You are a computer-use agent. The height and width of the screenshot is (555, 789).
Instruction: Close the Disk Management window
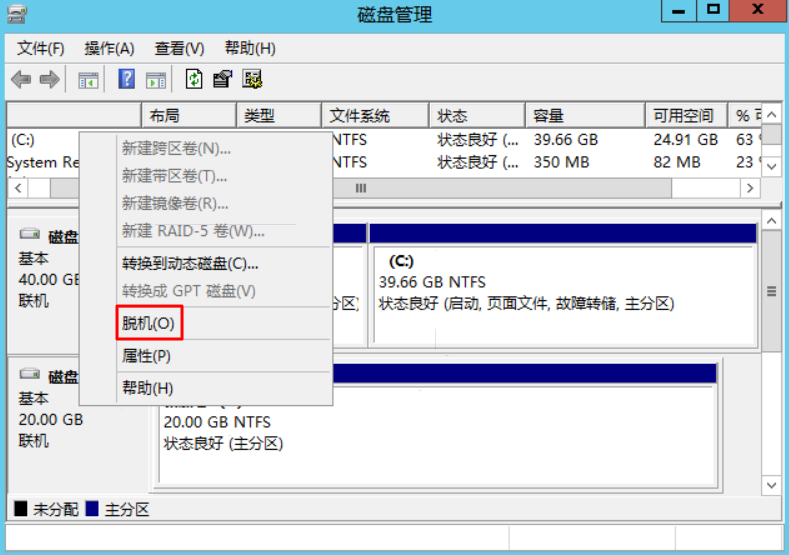[758, 11]
